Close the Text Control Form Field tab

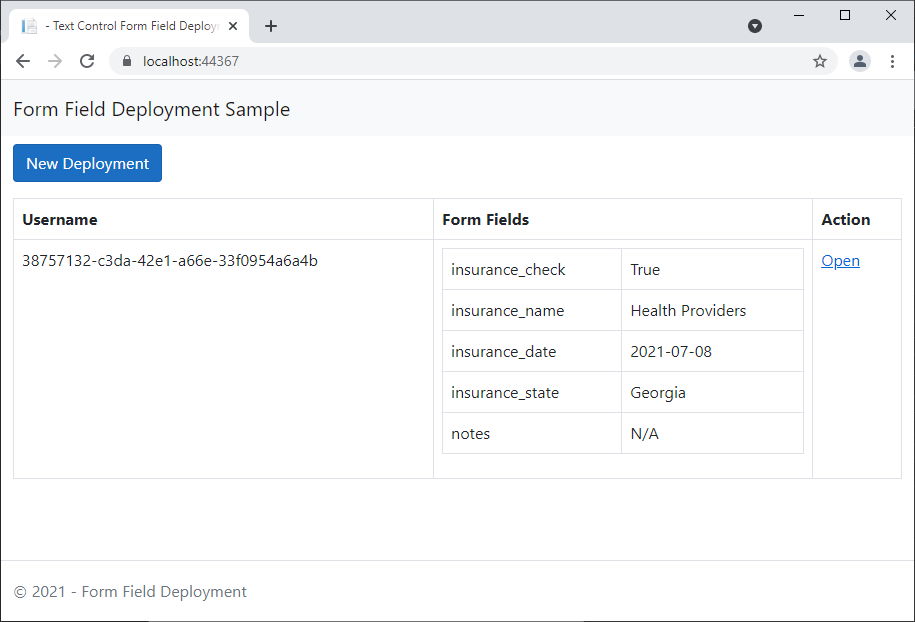233,26
